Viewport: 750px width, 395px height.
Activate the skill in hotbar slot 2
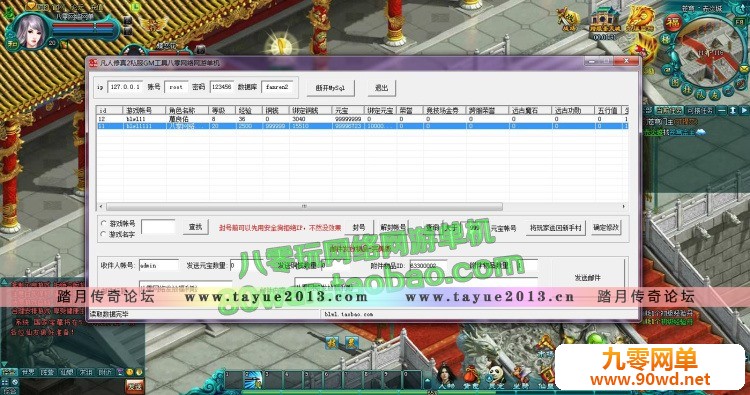pyautogui.click(x=253, y=379)
